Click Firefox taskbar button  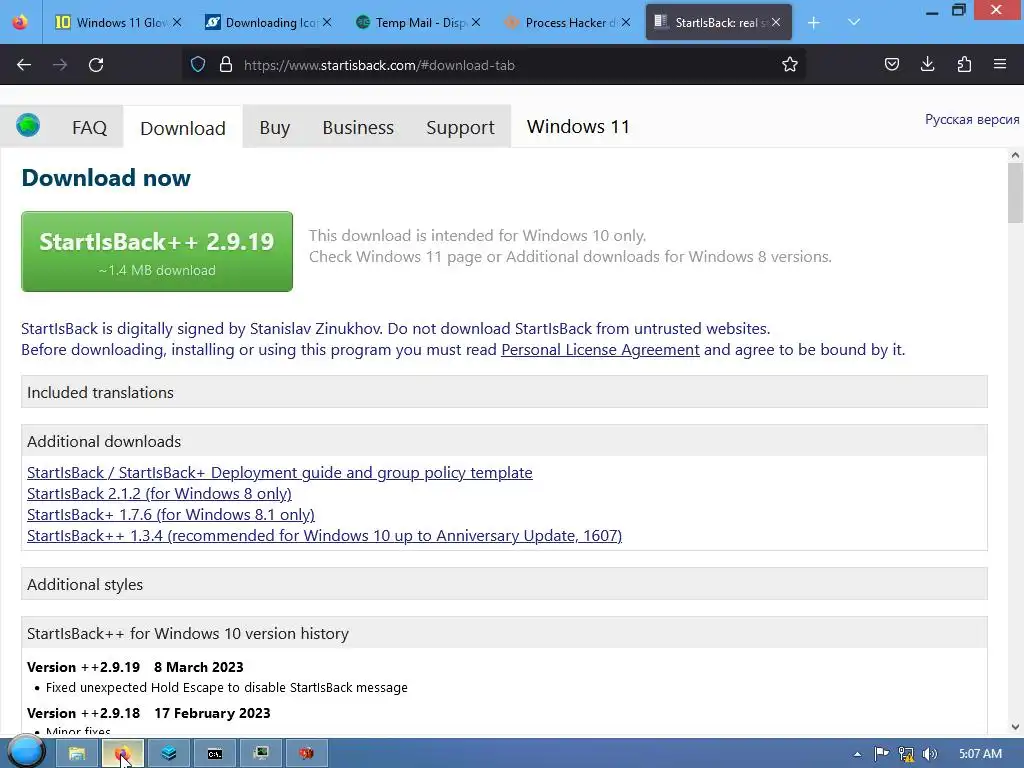click(x=123, y=753)
